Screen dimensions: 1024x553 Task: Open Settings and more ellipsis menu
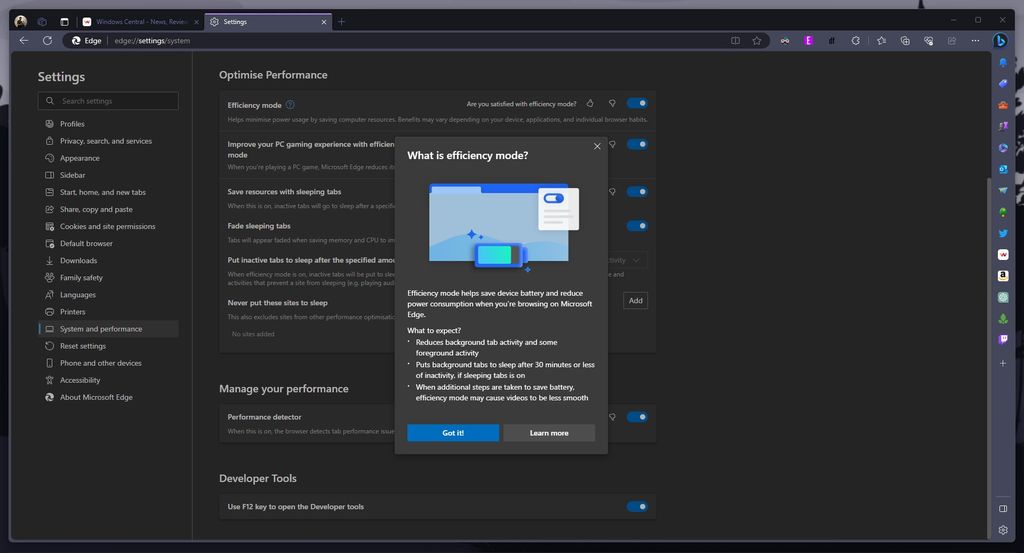click(x=975, y=40)
